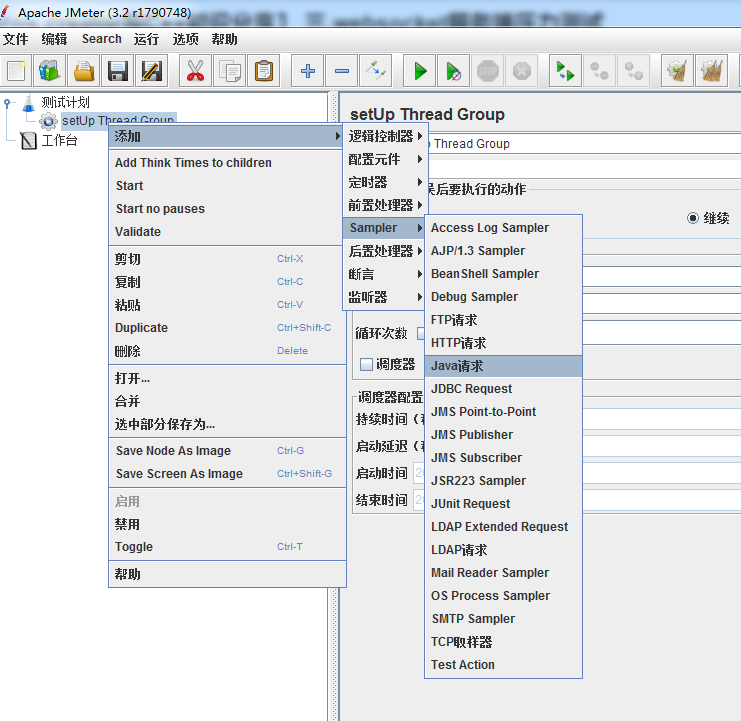Click the Toggle enable/disable icon
Viewport: 741px width, 721px height.
tap(376, 71)
